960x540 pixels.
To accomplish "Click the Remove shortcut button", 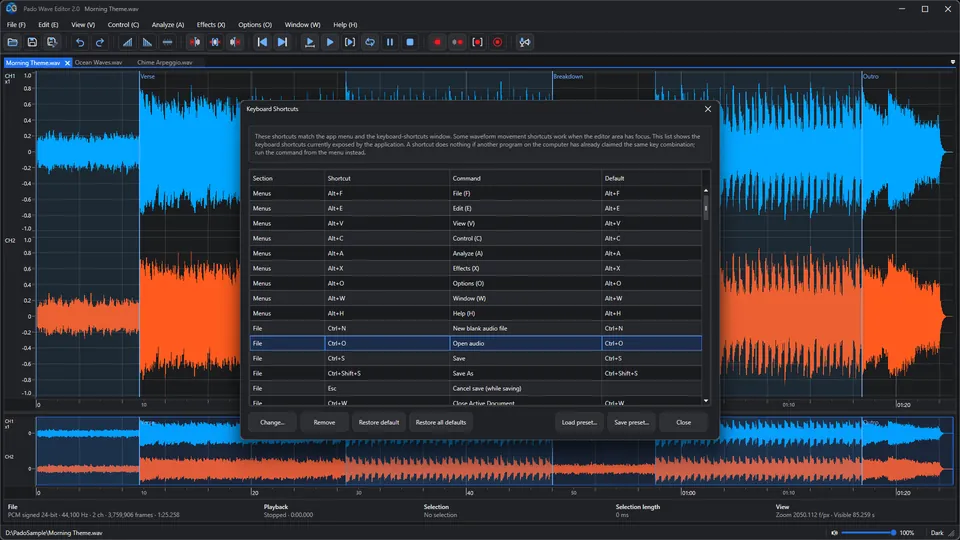I will click(324, 422).
